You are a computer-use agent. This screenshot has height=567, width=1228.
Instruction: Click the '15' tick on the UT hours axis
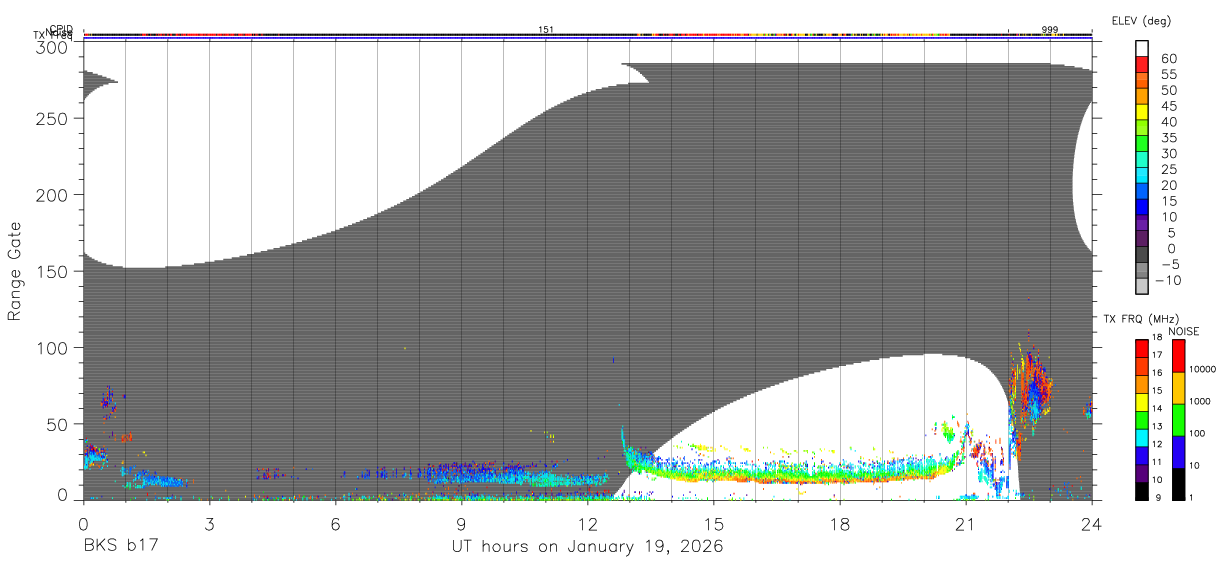tap(713, 523)
